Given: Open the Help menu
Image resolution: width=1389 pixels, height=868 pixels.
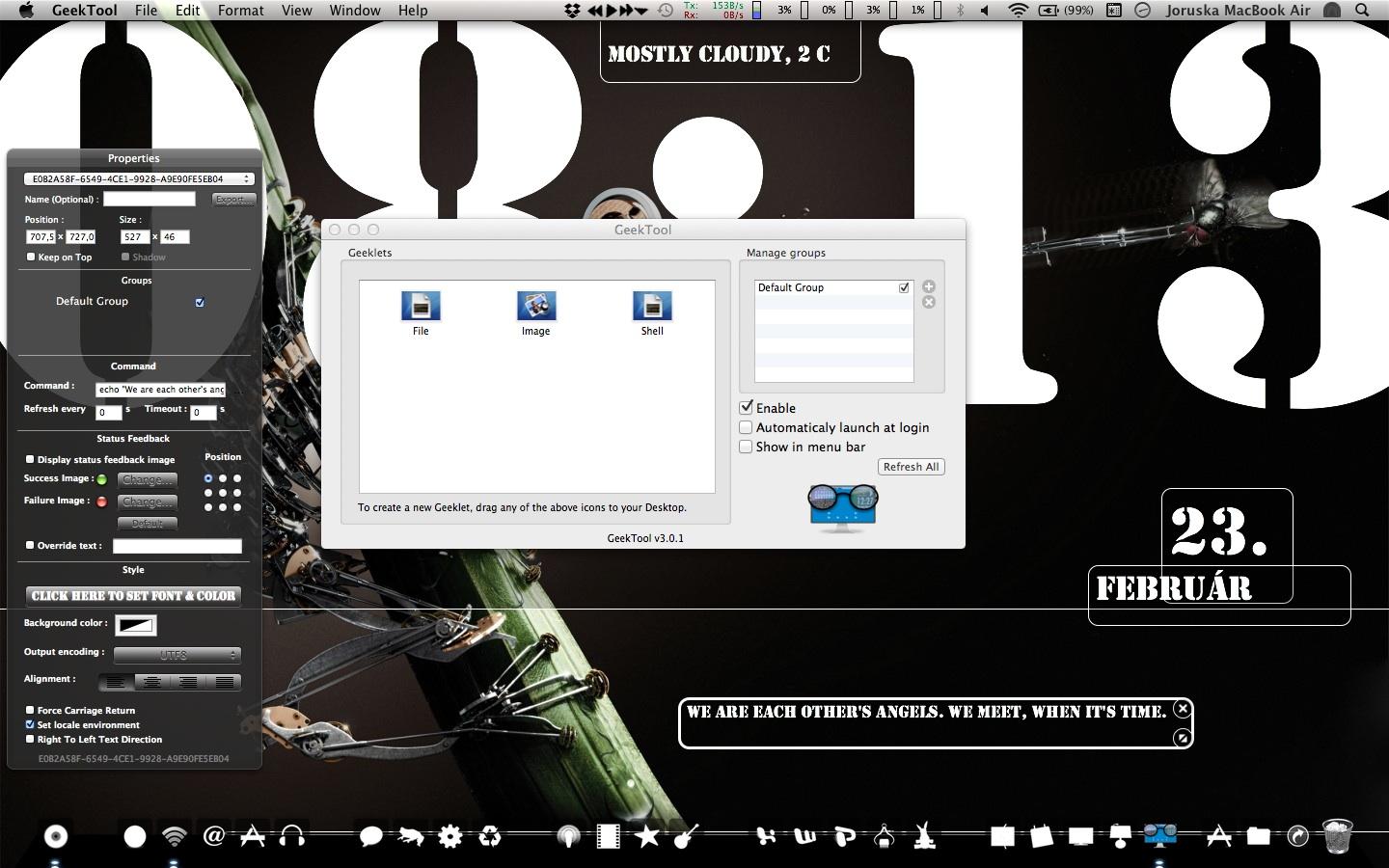Looking at the screenshot, I should [413, 11].
